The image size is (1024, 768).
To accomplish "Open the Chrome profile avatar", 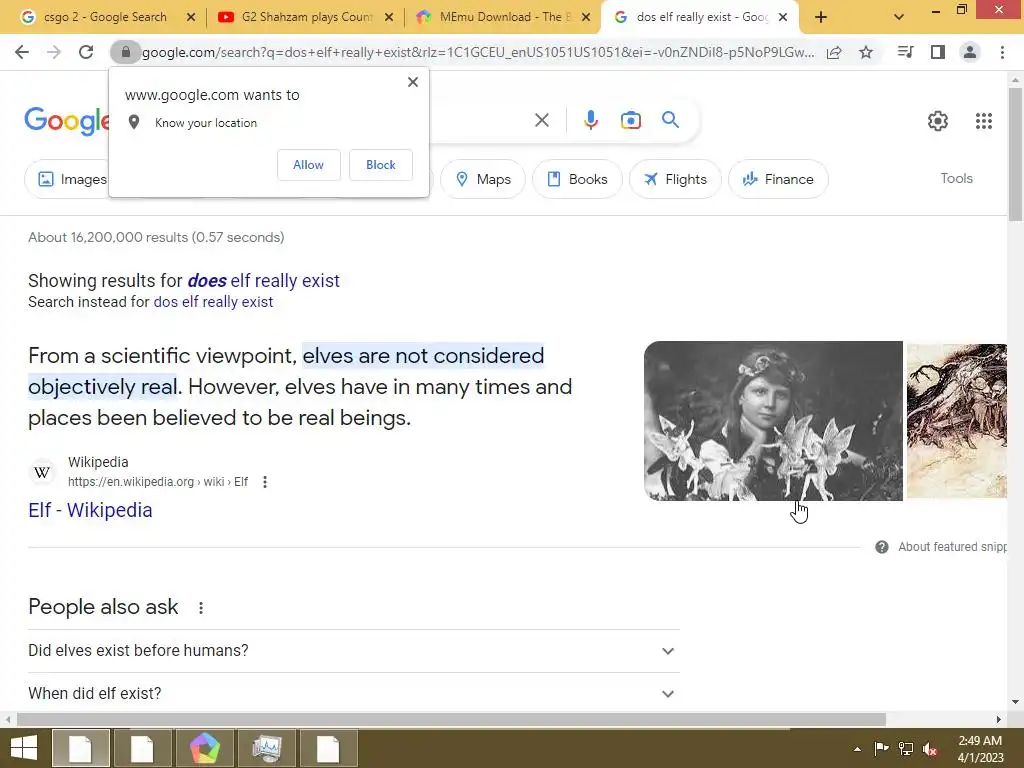I will (x=970, y=52).
